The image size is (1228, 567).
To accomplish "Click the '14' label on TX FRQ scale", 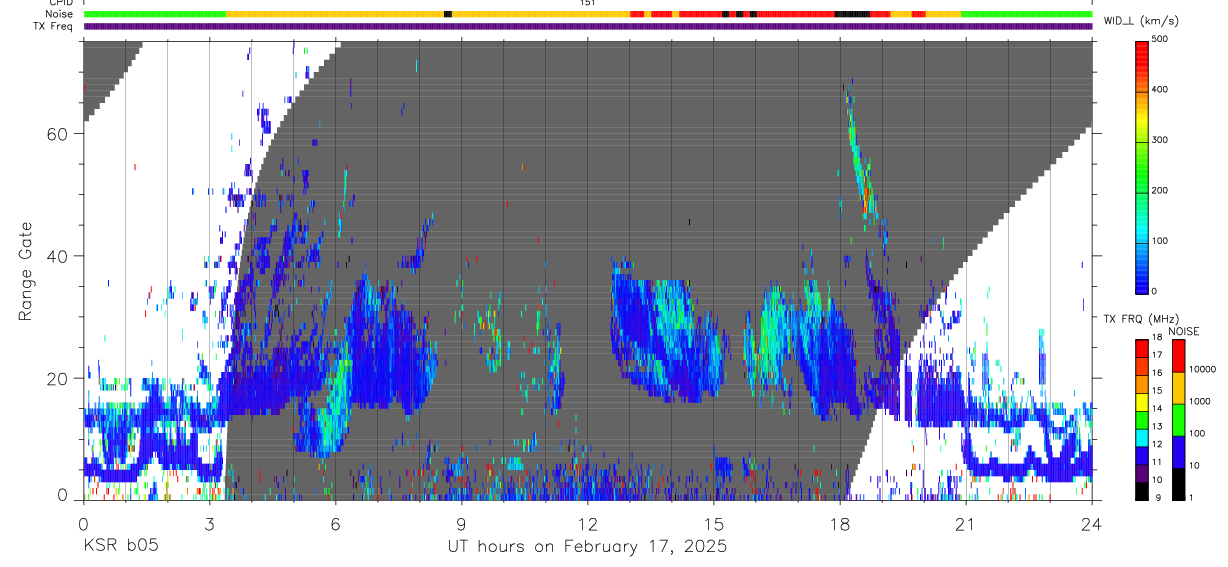I will click(1157, 408).
